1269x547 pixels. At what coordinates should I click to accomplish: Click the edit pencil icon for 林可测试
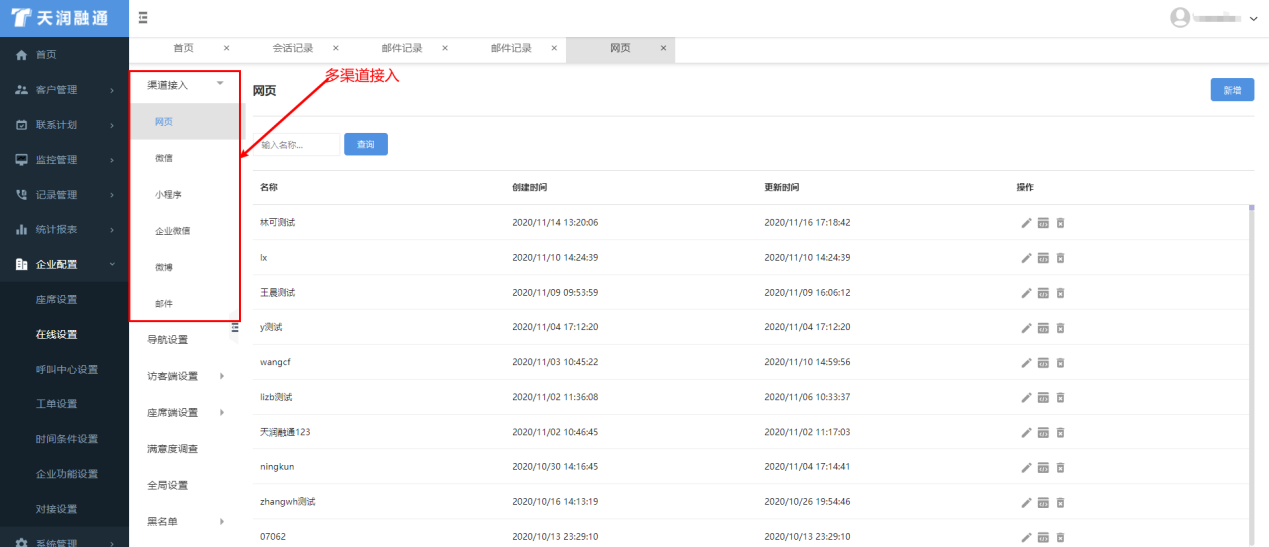coord(1026,222)
